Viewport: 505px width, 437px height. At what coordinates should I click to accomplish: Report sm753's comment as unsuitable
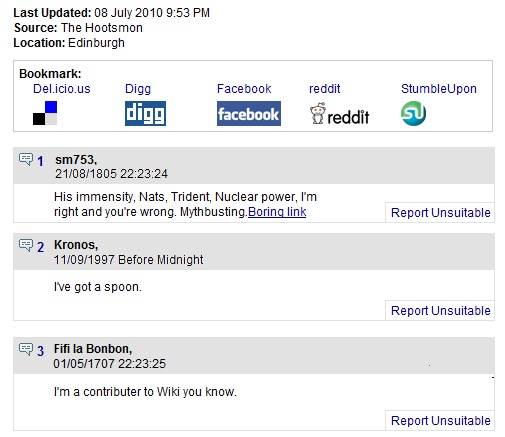(x=440, y=213)
